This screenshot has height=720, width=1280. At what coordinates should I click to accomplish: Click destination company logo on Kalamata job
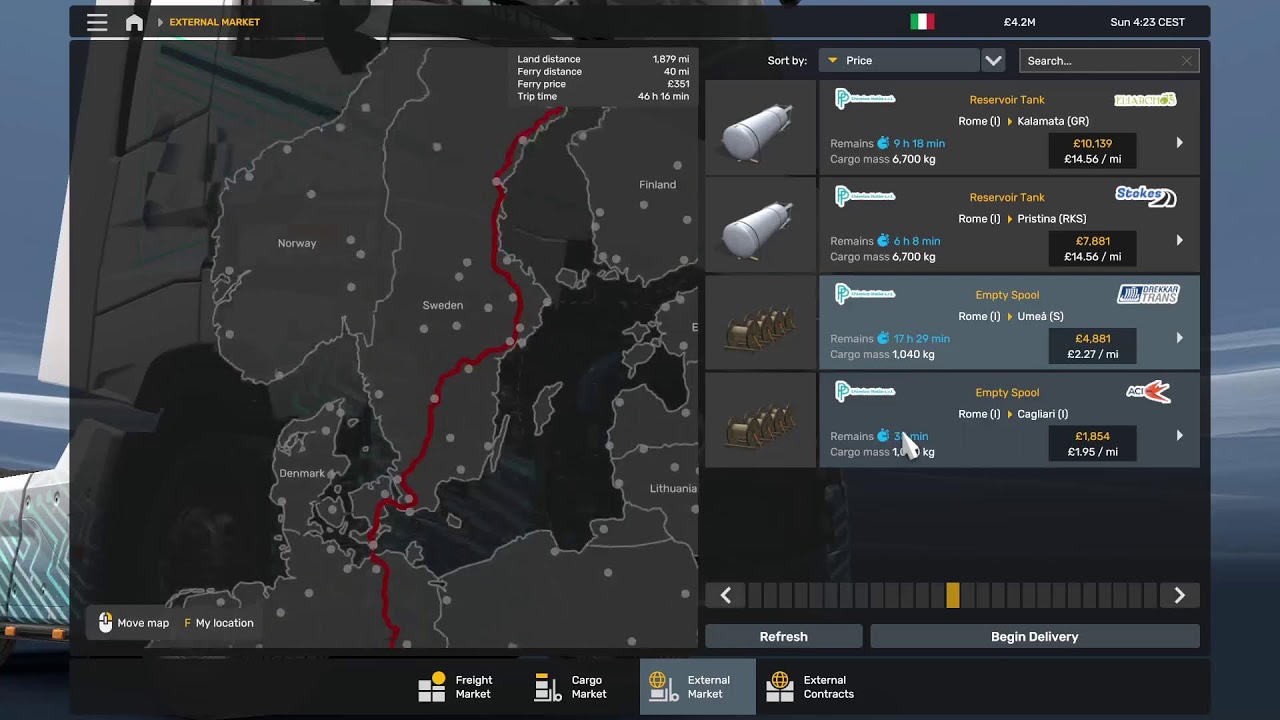click(1145, 100)
